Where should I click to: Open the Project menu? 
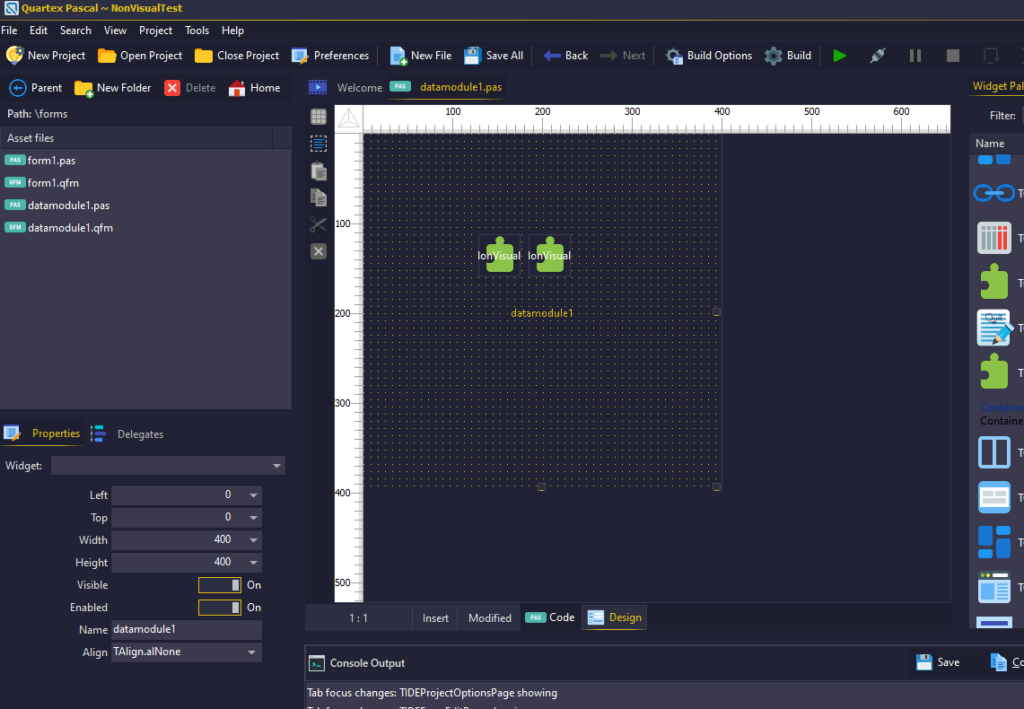[x=155, y=31]
